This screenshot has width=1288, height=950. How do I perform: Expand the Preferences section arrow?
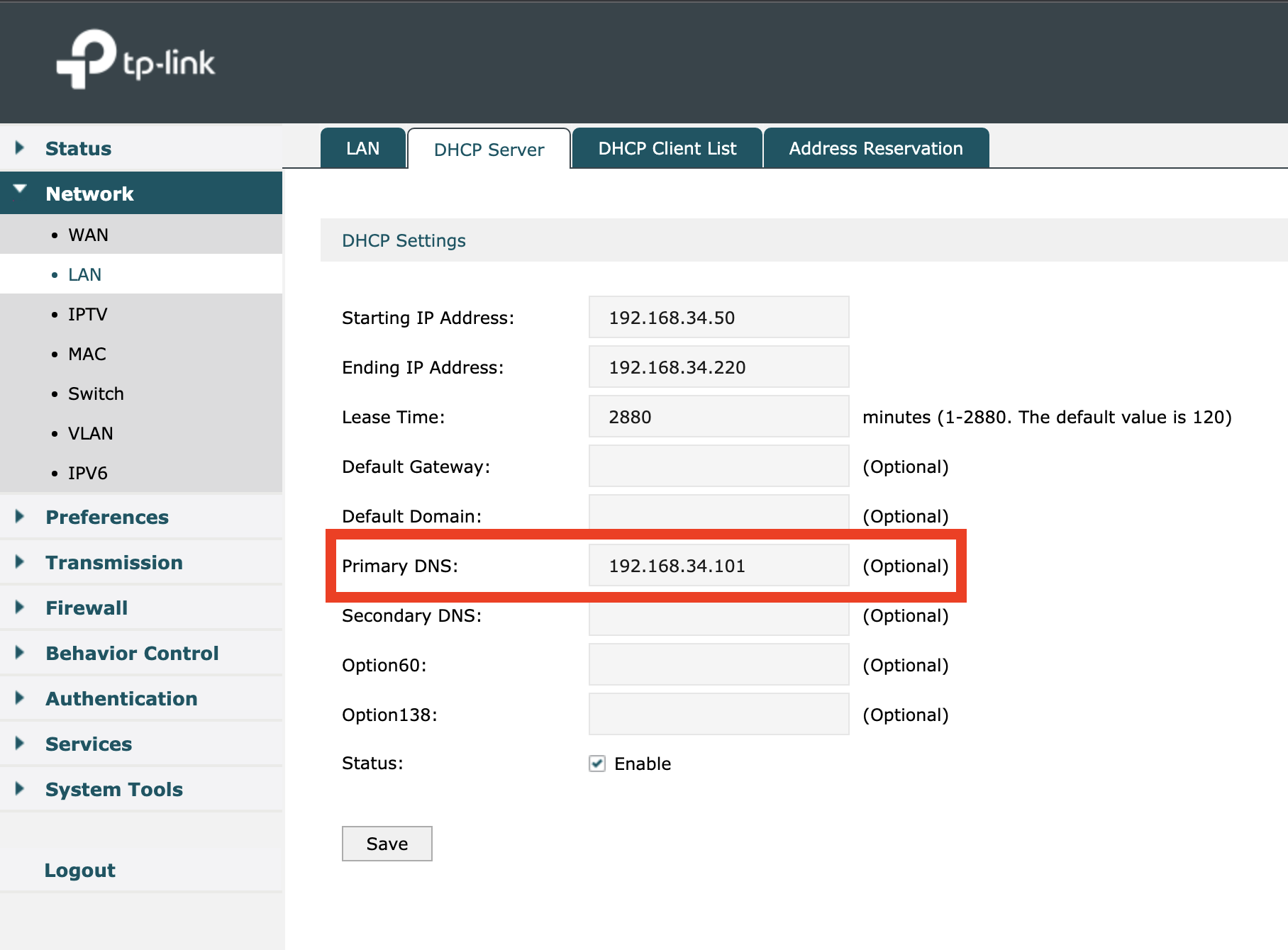[x=20, y=516]
